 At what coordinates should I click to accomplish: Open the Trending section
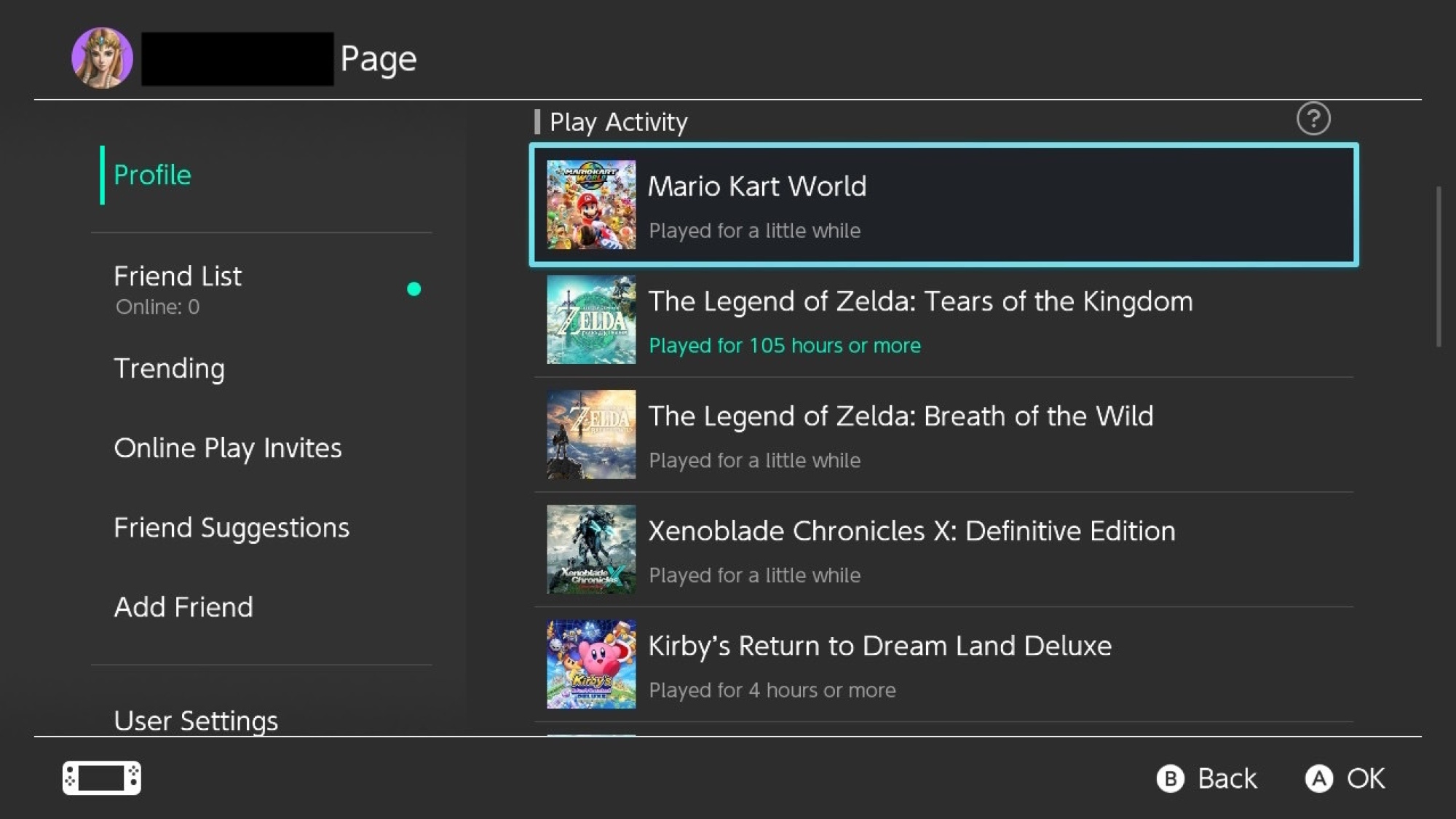pos(169,368)
